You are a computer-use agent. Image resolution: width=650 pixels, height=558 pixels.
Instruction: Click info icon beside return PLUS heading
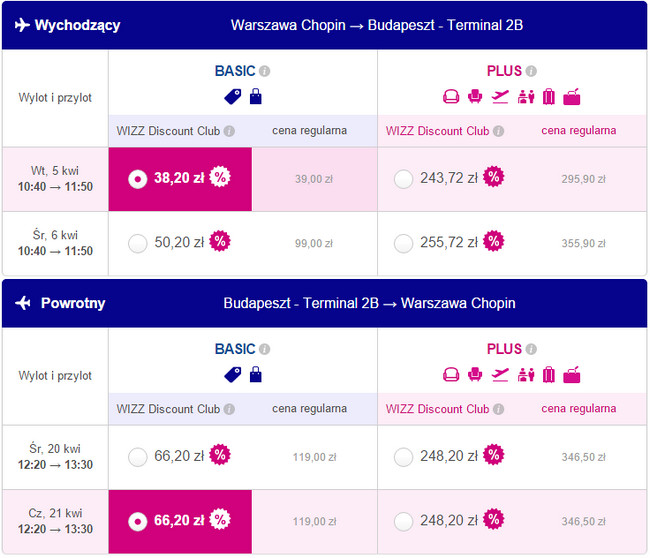point(531,349)
